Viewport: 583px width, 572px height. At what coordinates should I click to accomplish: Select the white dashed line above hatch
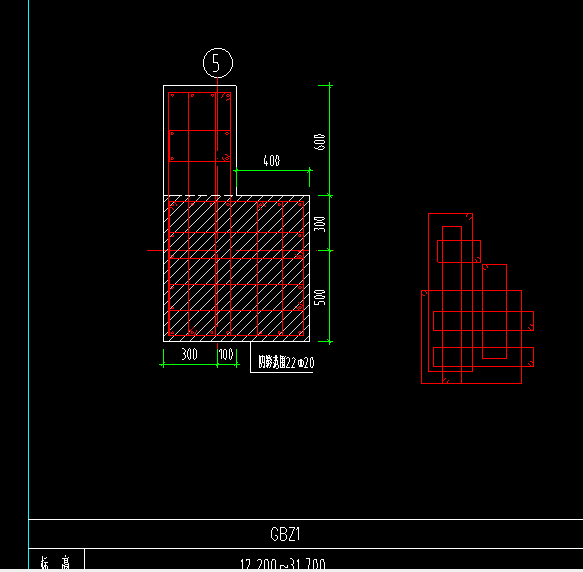[x=200, y=195]
